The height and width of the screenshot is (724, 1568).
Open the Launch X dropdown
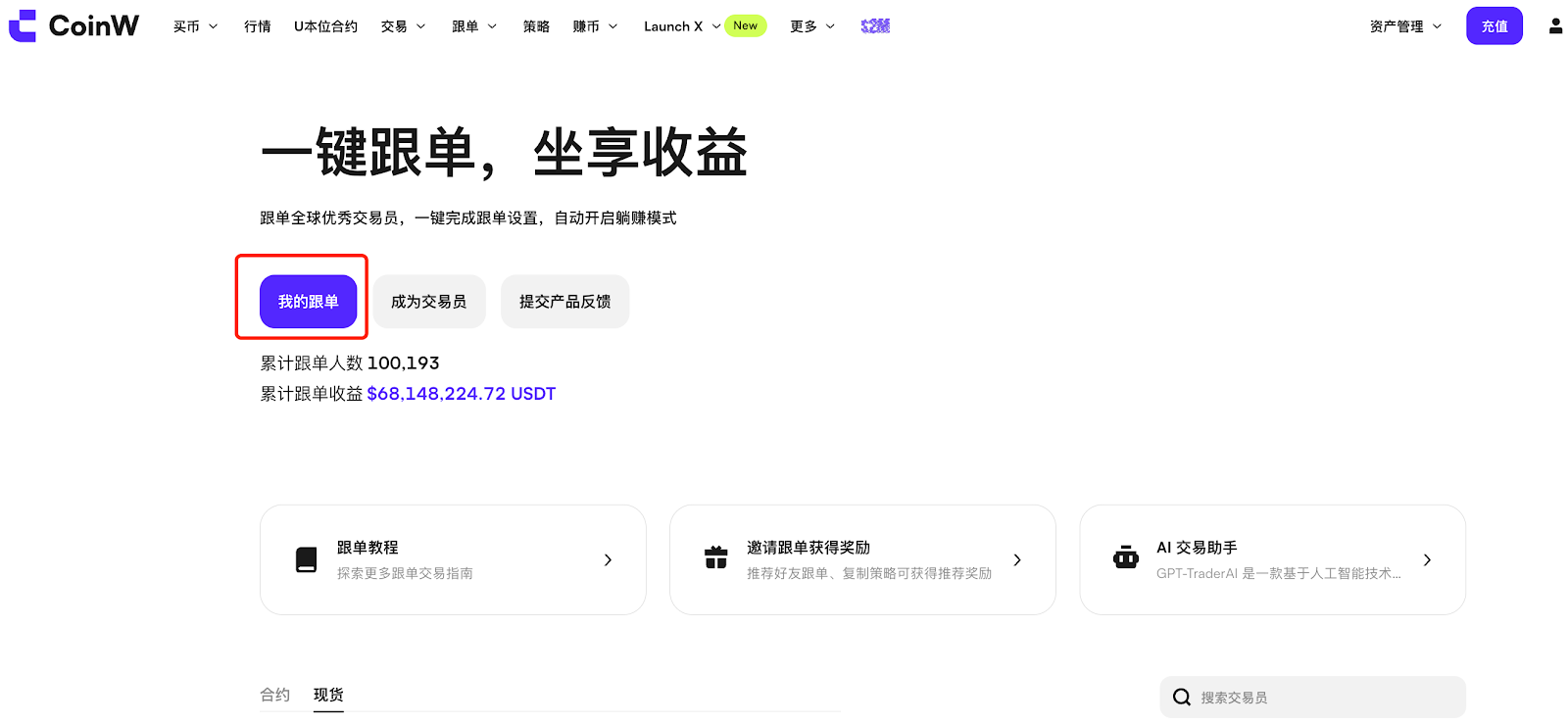point(681,26)
